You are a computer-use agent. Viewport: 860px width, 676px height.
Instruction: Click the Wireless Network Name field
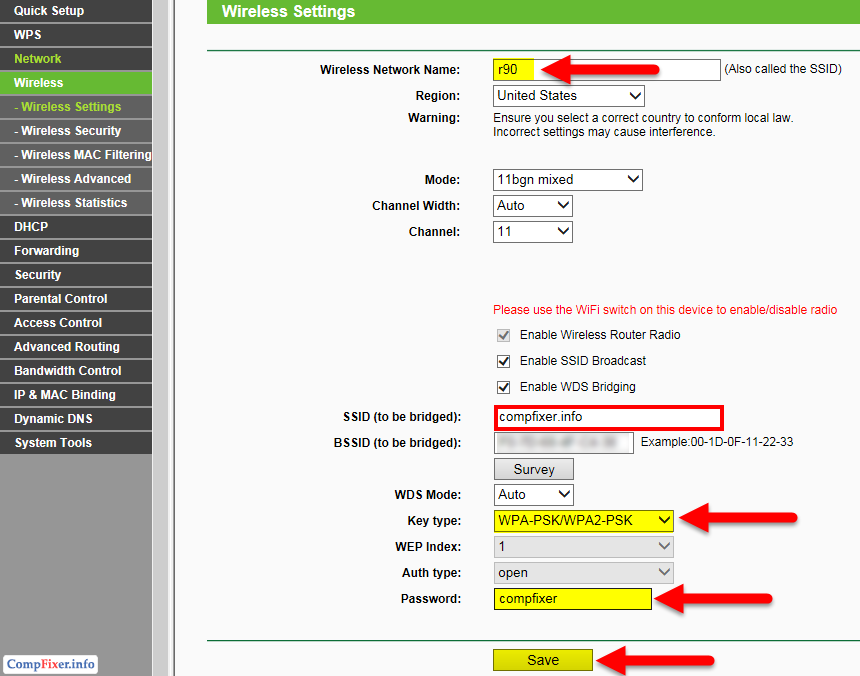pyautogui.click(x=606, y=70)
